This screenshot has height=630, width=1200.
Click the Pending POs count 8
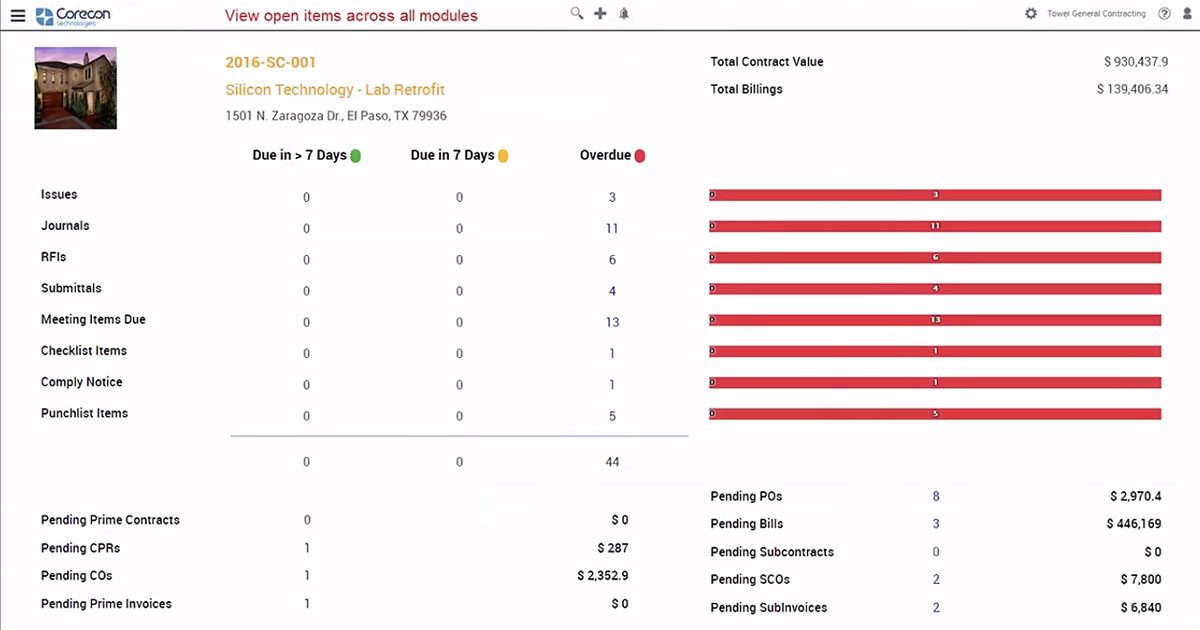pyautogui.click(x=936, y=497)
